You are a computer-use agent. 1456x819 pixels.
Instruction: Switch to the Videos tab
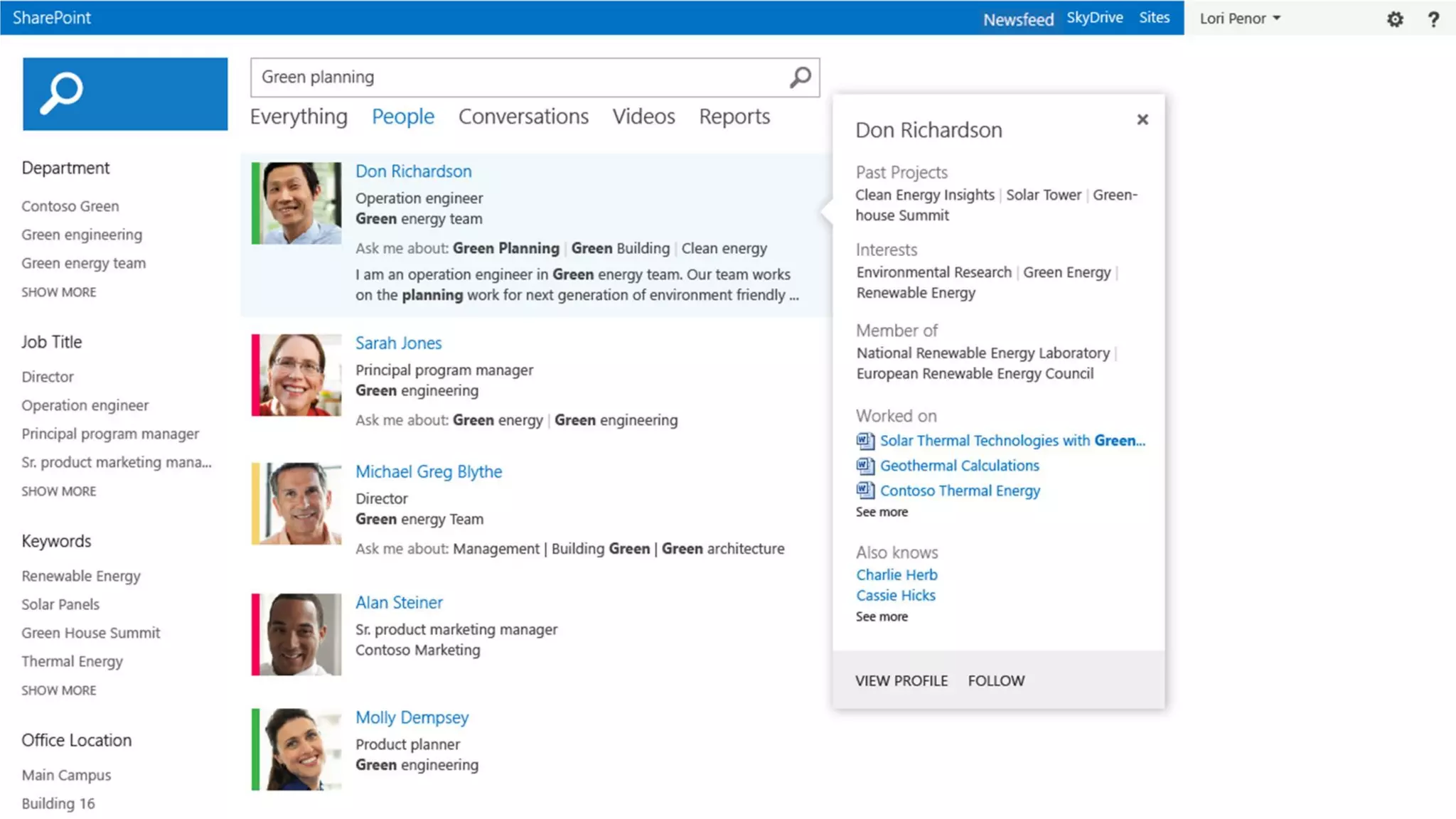(x=643, y=117)
